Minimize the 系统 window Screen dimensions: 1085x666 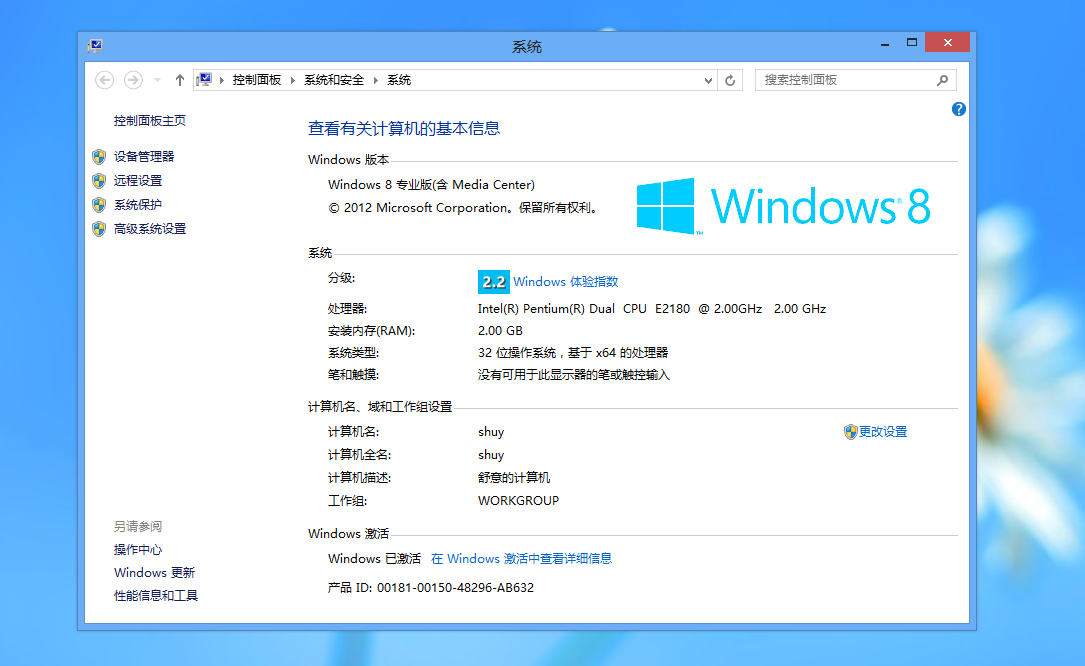click(x=884, y=43)
